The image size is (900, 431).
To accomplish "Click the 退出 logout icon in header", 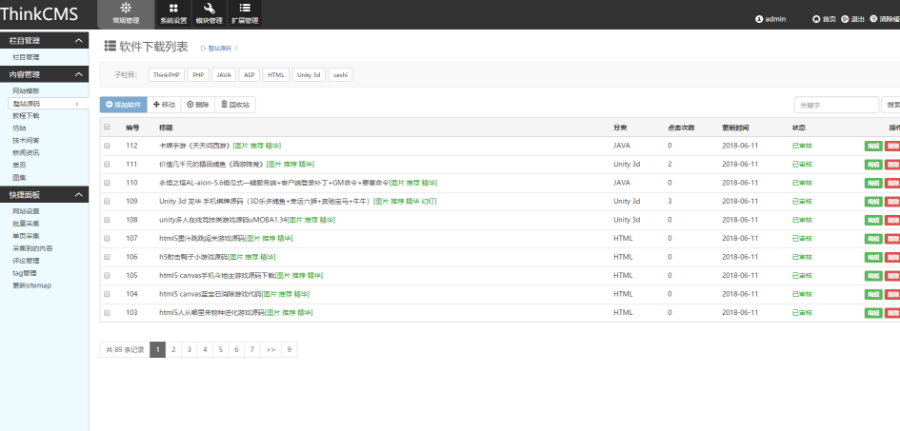I will [845, 19].
